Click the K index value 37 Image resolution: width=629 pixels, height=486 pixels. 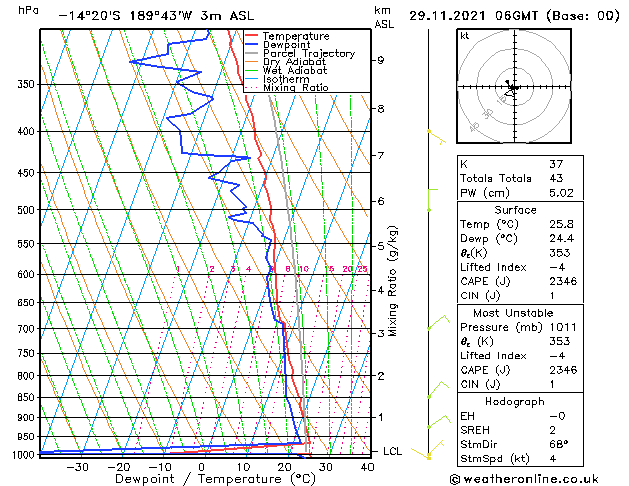(x=556, y=164)
